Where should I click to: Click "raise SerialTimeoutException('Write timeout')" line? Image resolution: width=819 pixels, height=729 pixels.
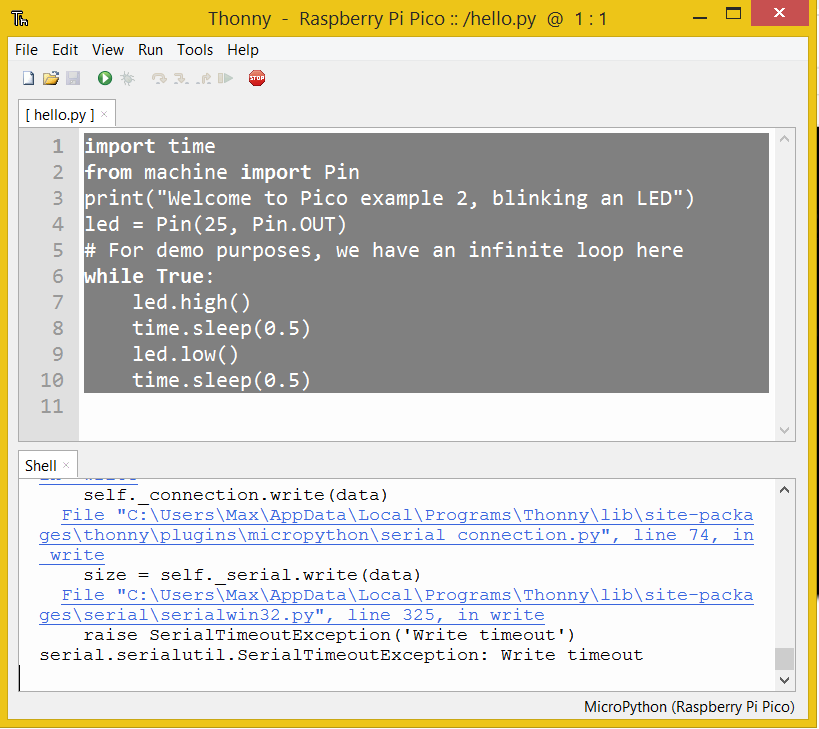(x=329, y=635)
